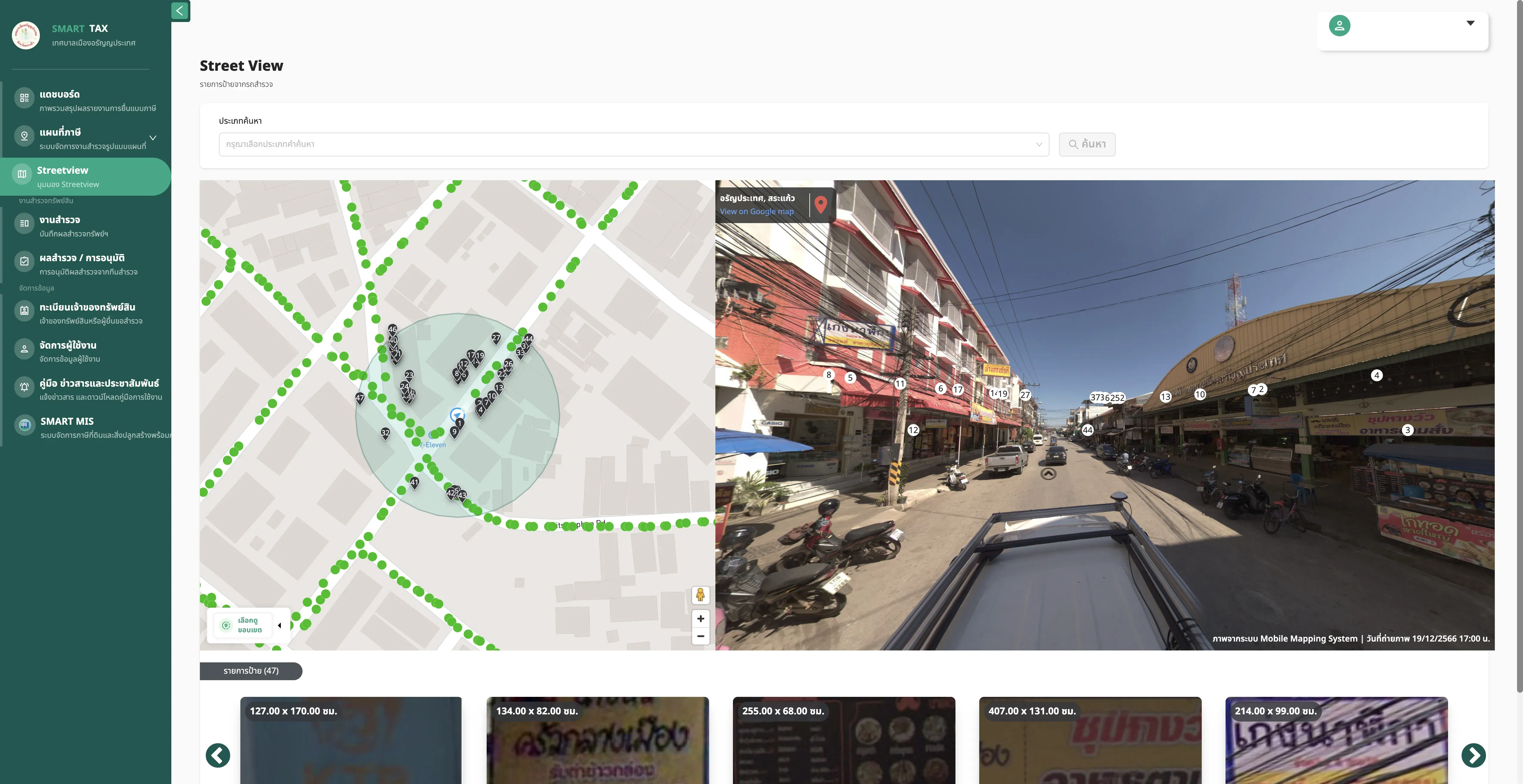Zoom out the map with minus button

(700, 636)
